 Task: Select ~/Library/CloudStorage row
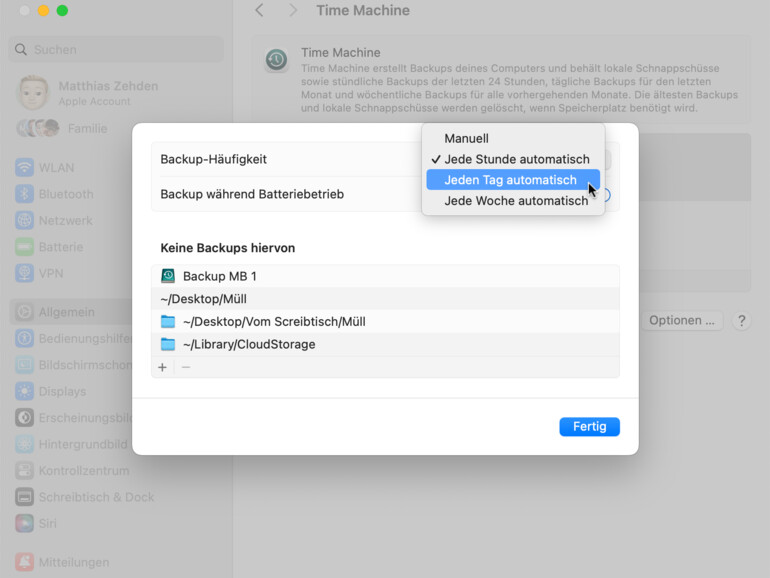[385, 344]
